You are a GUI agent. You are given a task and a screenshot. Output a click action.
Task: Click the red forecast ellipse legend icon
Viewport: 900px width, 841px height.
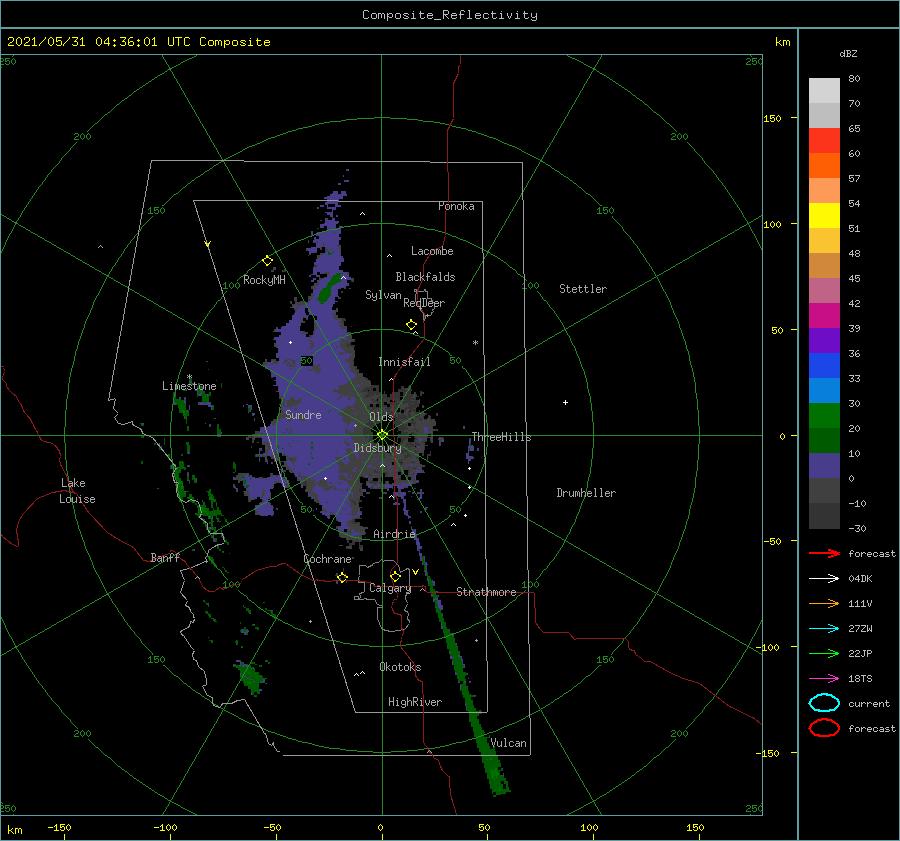tap(824, 728)
